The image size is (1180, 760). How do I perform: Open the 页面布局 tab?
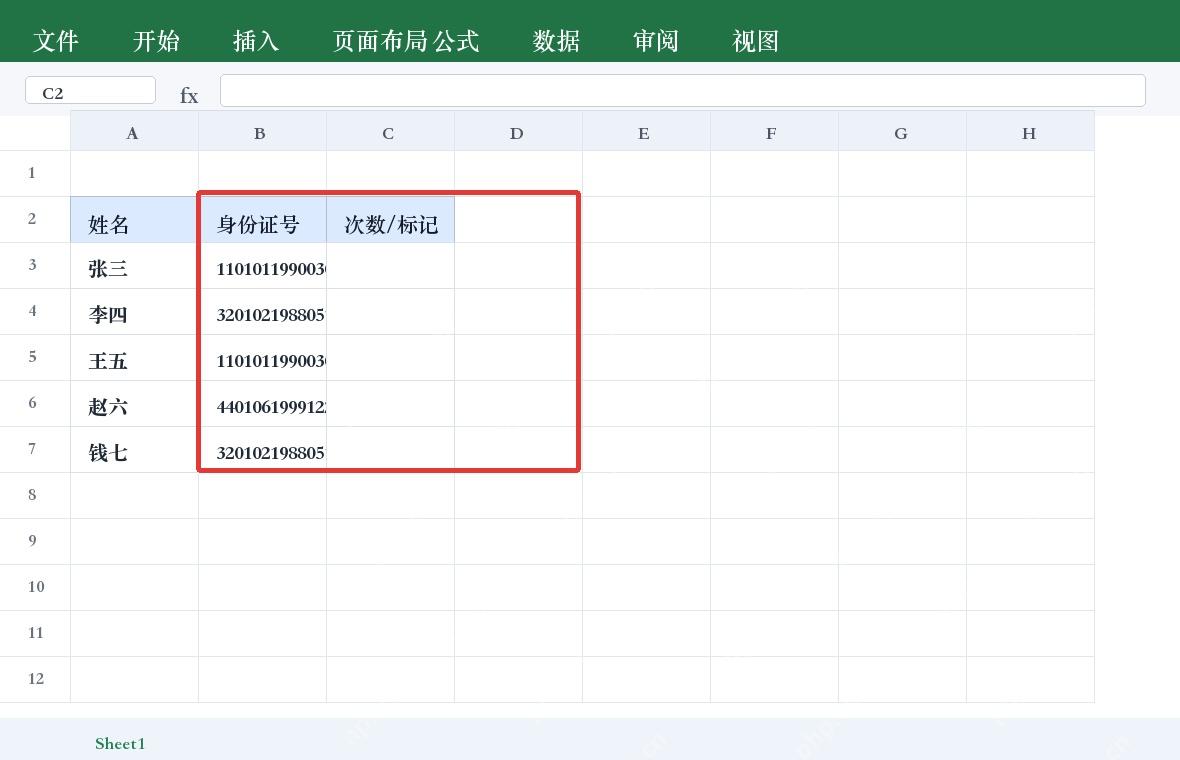click(x=380, y=41)
